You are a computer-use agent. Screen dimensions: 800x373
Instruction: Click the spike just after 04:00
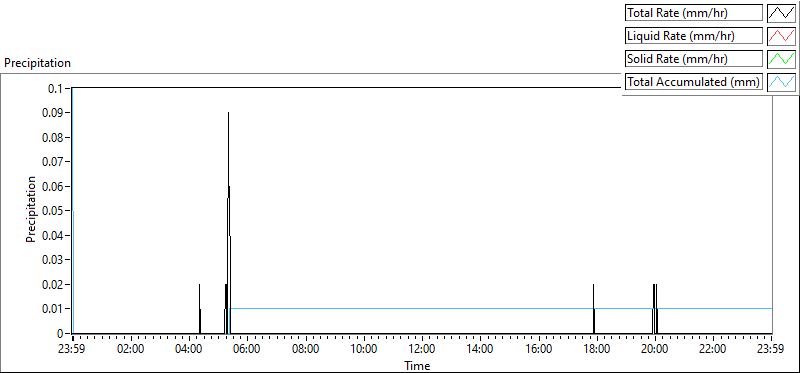[199, 309]
